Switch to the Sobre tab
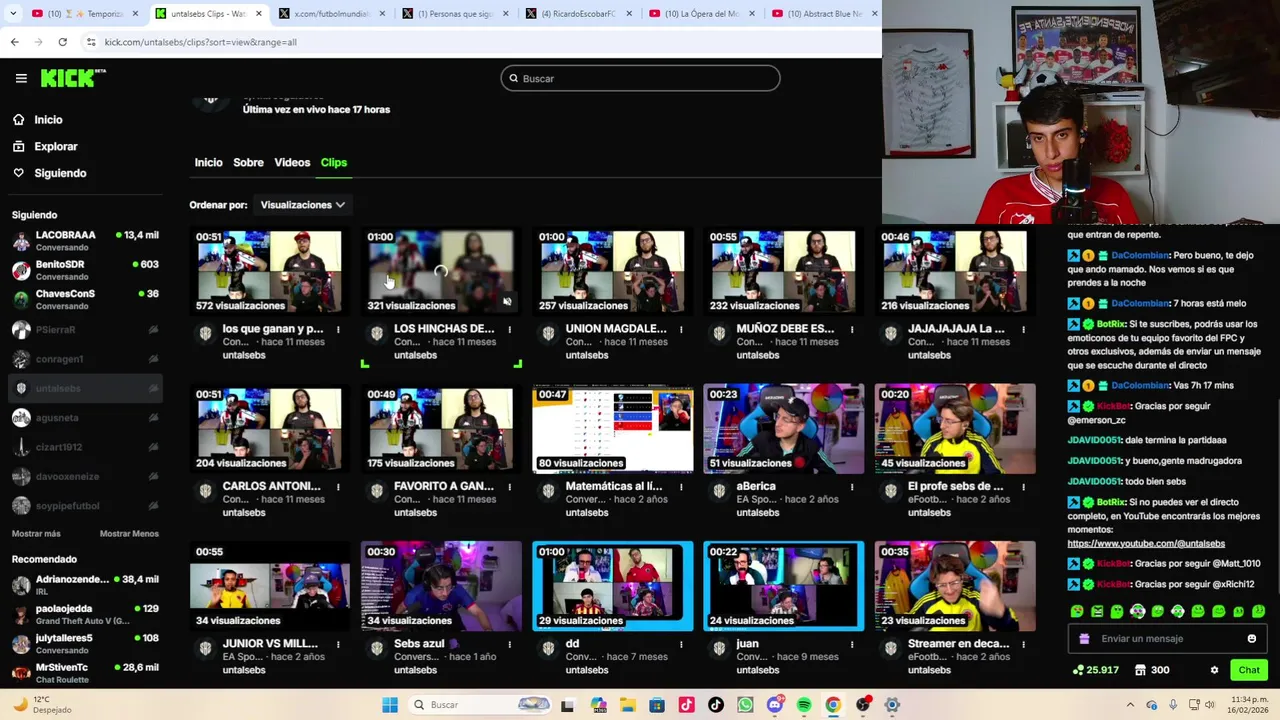Image resolution: width=1280 pixels, height=720 pixels. pyautogui.click(x=248, y=162)
